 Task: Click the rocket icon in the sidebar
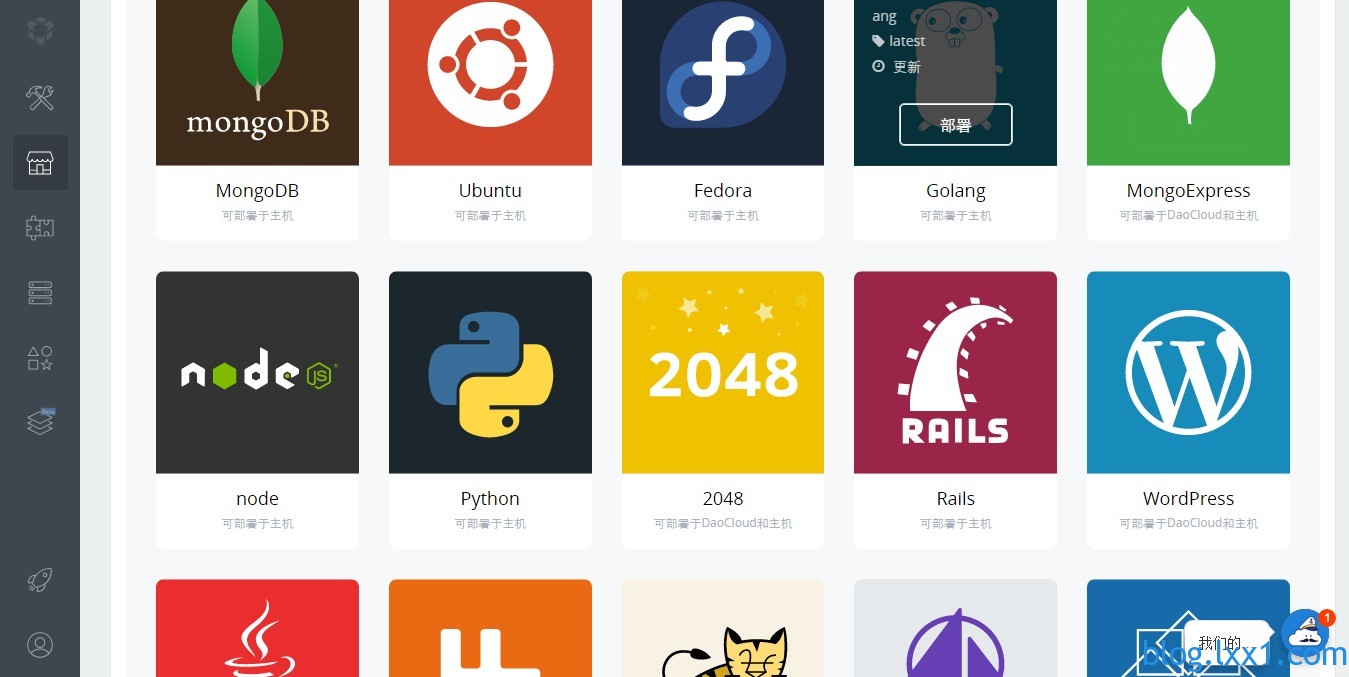click(x=40, y=580)
